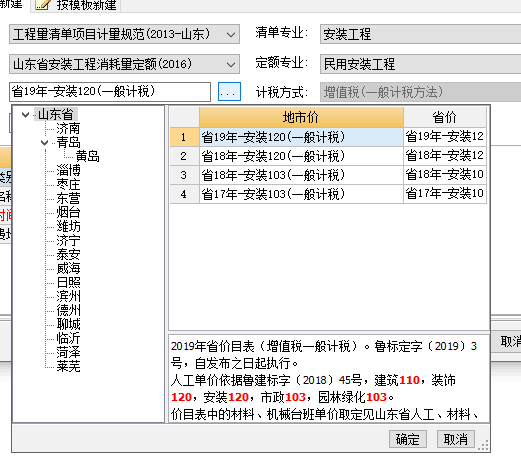Click the 省价 cell in row 3
The width and height of the screenshot is (521, 462).
(x=445, y=175)
